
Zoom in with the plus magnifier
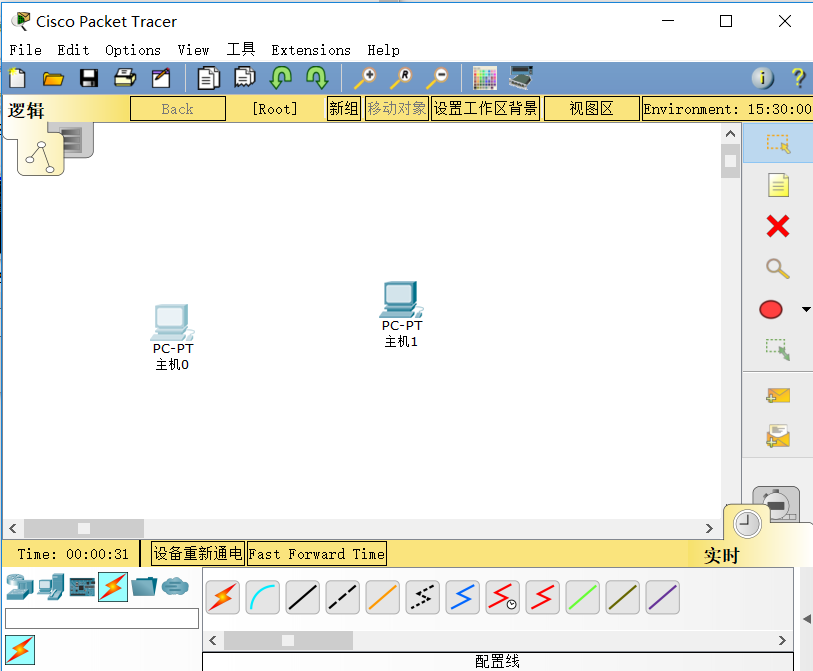tap(365, 78)
